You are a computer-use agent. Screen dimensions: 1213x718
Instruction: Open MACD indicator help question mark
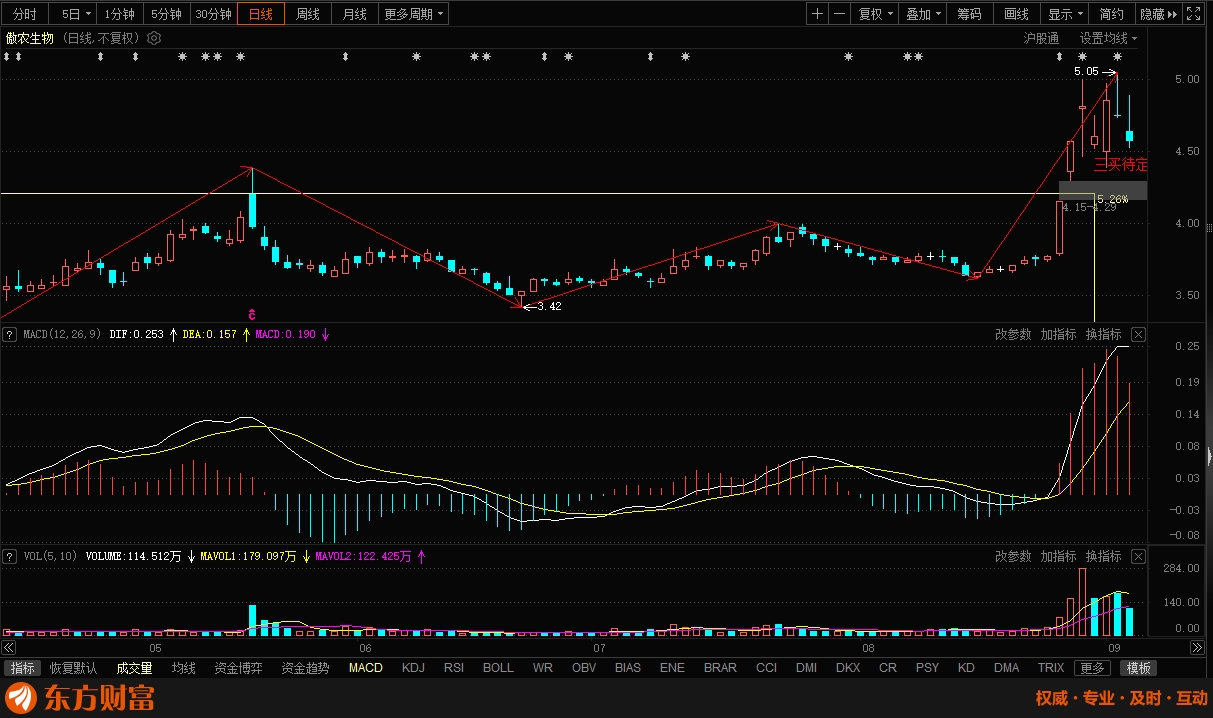[11, 334]
